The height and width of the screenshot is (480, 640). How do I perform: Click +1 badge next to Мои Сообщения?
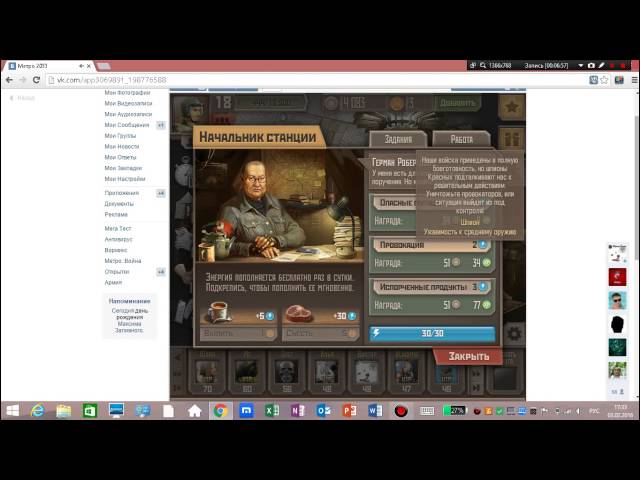(x=161, y=125)
